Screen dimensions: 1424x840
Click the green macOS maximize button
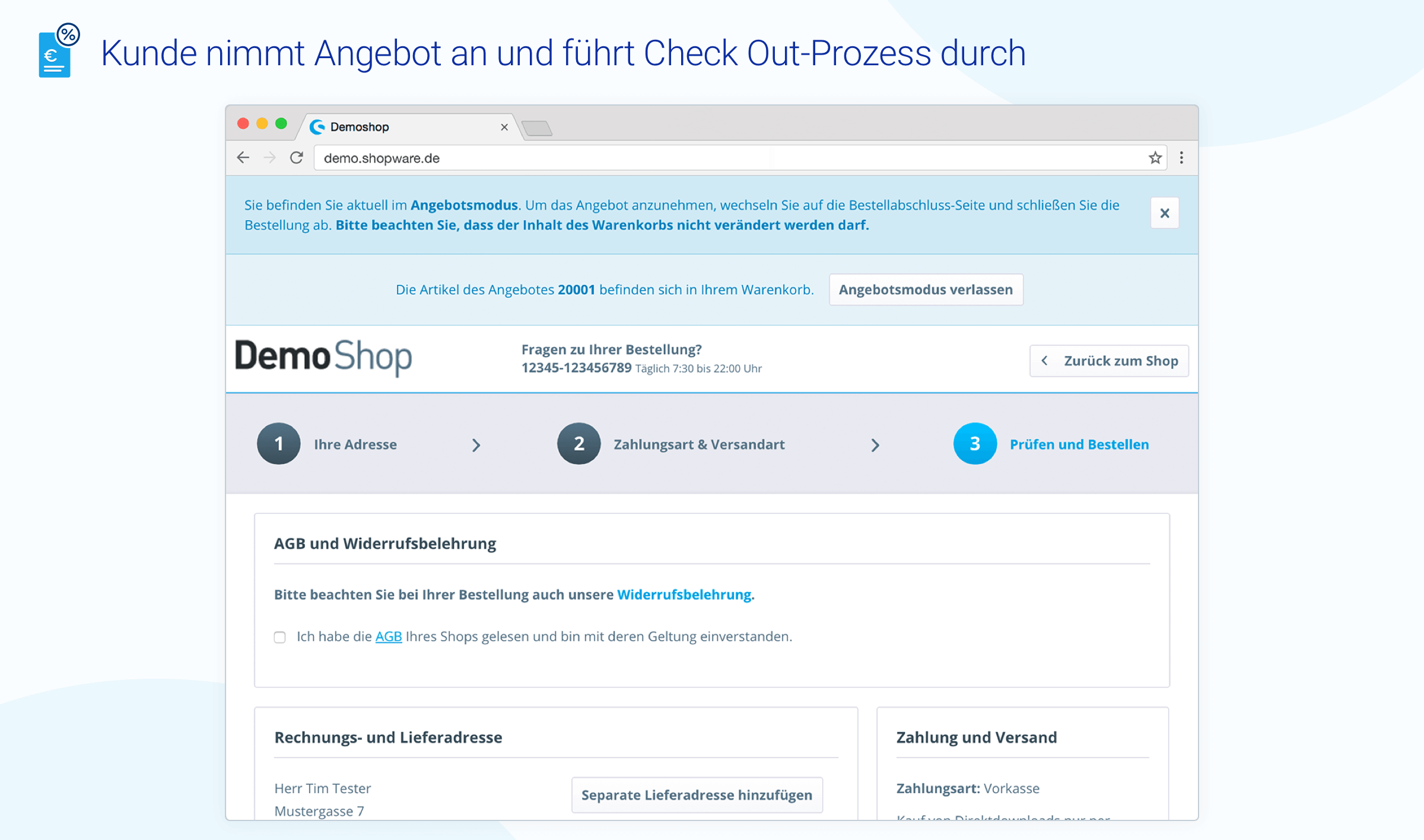(281, 123)
